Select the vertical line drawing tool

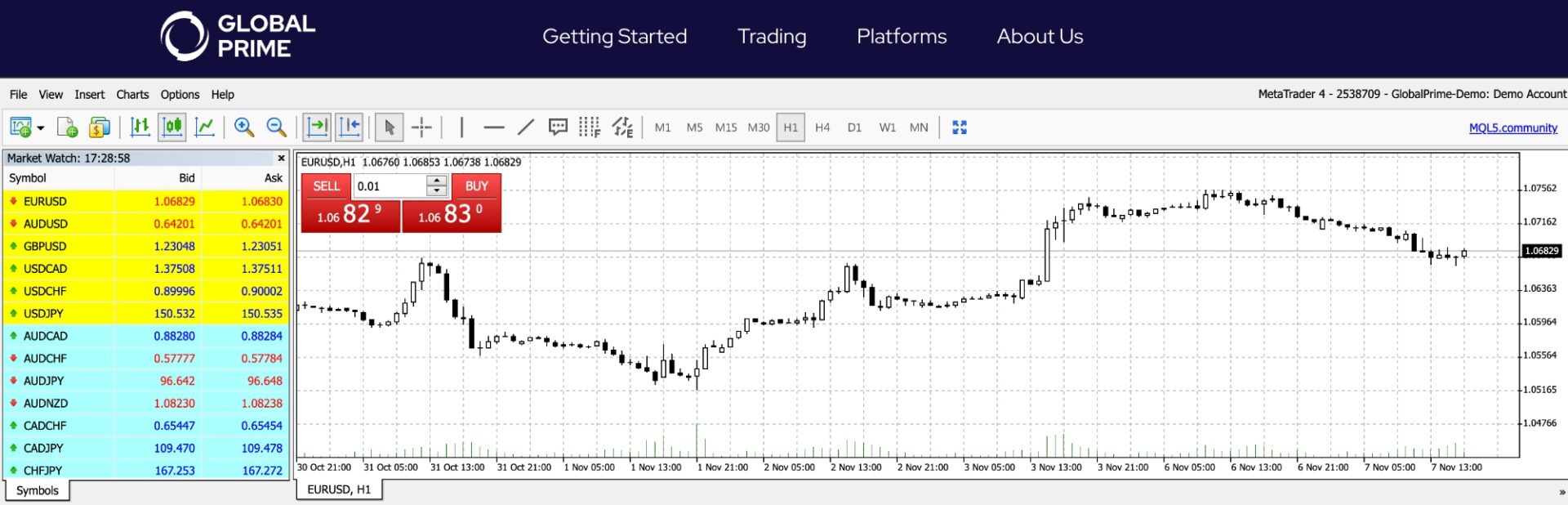[x=461, y=127]
